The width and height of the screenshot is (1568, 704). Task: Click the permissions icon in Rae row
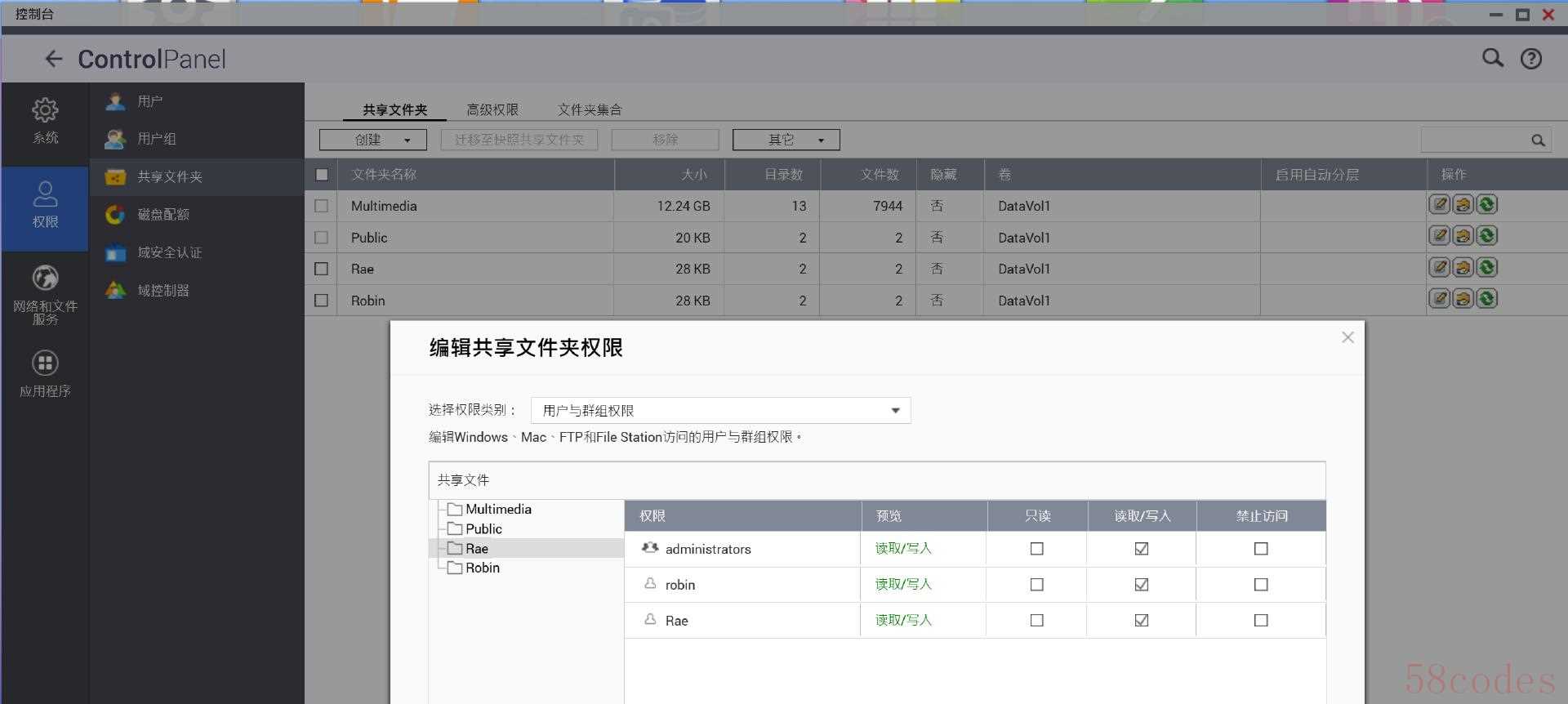tap(1463, 268)
